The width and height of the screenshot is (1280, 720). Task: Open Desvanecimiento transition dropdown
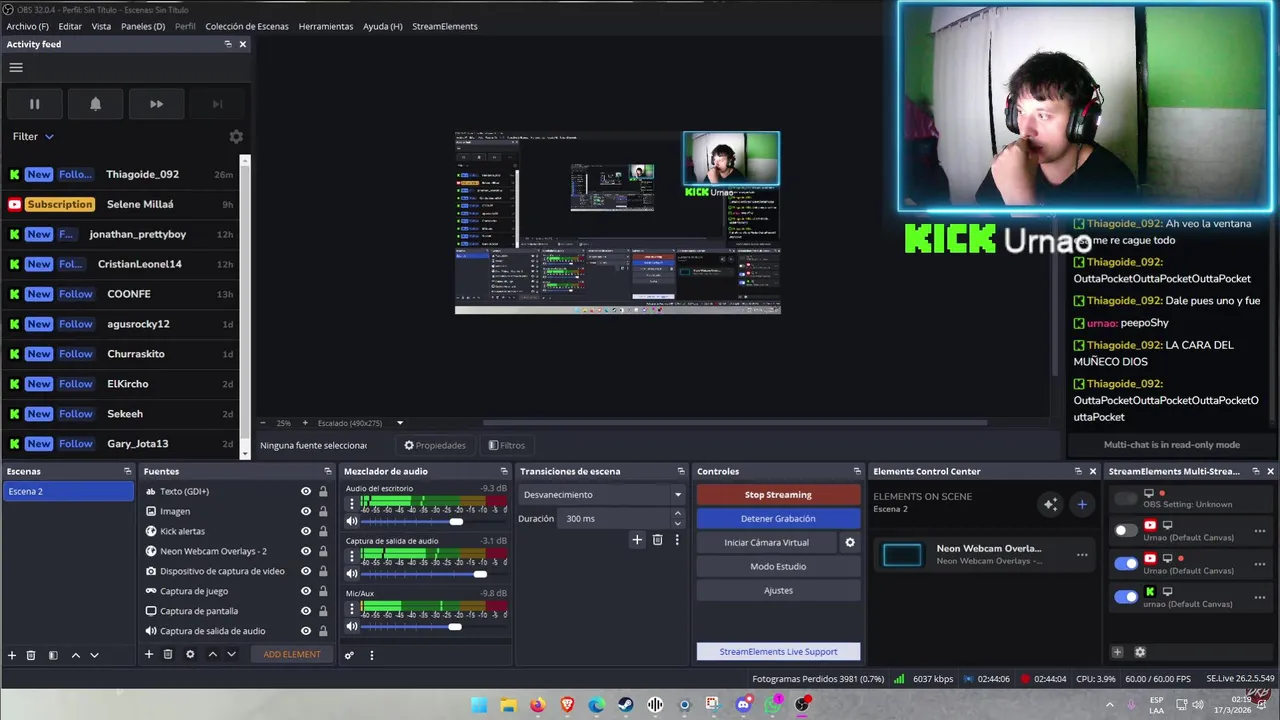602,495
